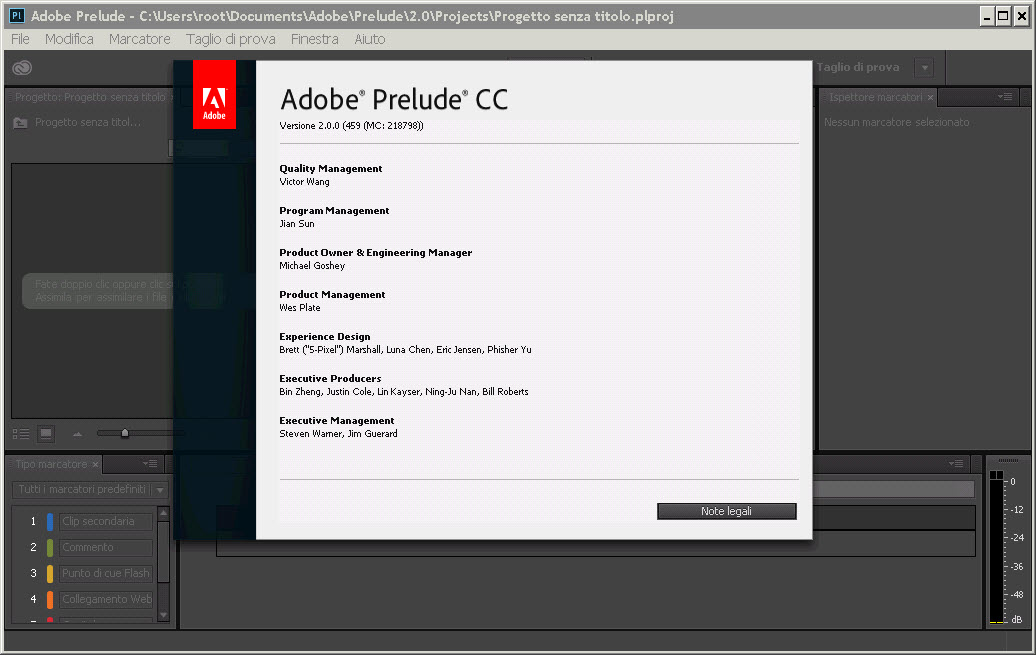Click marker list scrollbar up arrow
This screenshot has height=655, width=1036.
pos(163,513)
